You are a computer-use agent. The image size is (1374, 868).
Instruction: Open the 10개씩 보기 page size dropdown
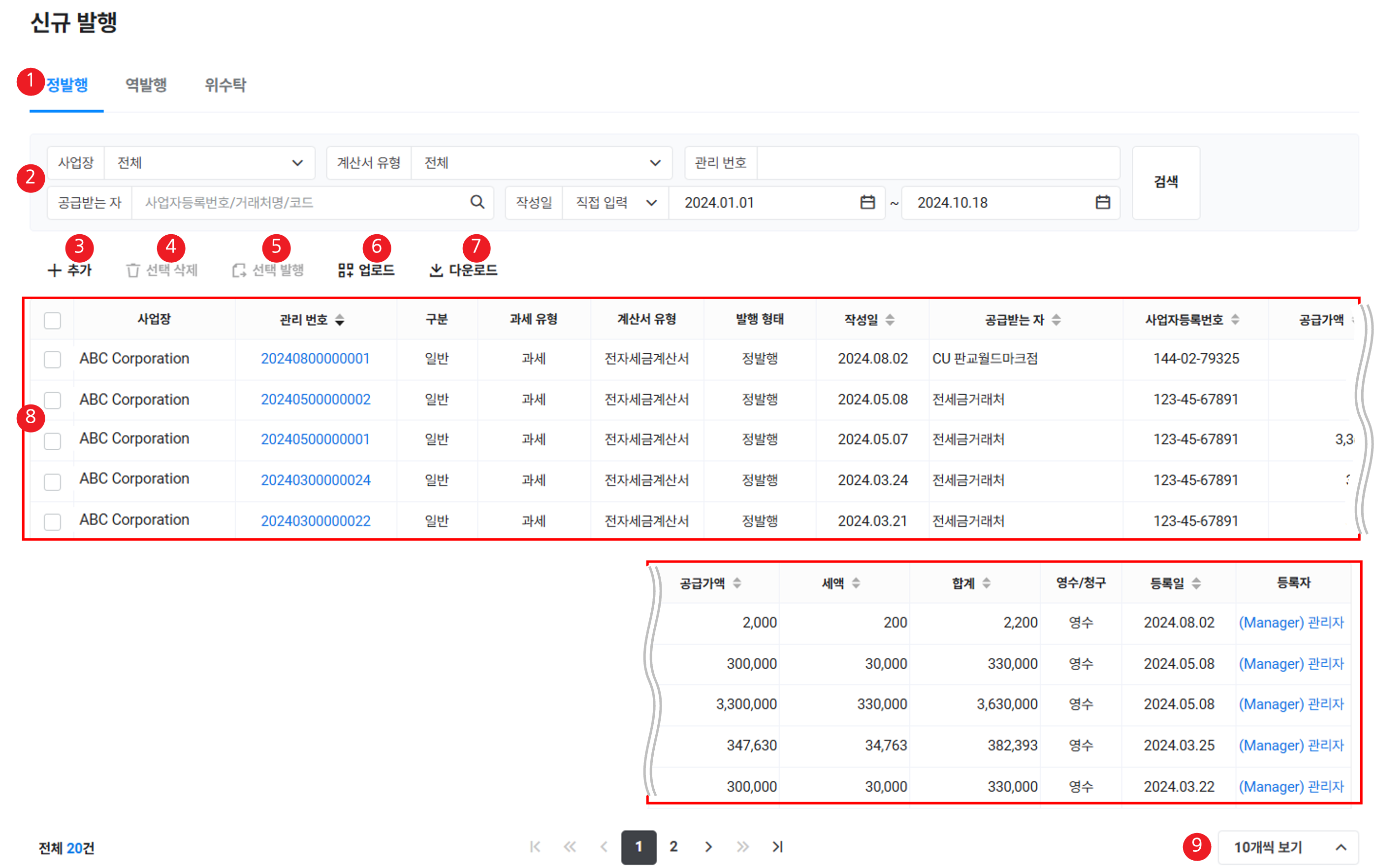point(1288,847)
